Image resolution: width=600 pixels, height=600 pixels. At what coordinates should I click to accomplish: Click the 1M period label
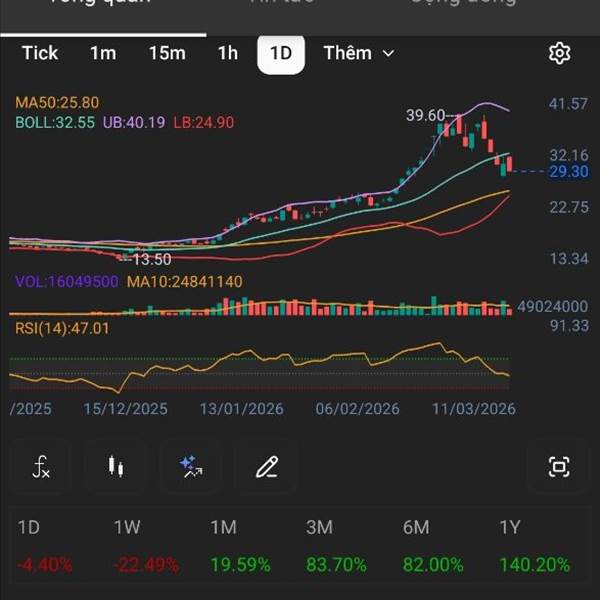(x=223, y=527)
